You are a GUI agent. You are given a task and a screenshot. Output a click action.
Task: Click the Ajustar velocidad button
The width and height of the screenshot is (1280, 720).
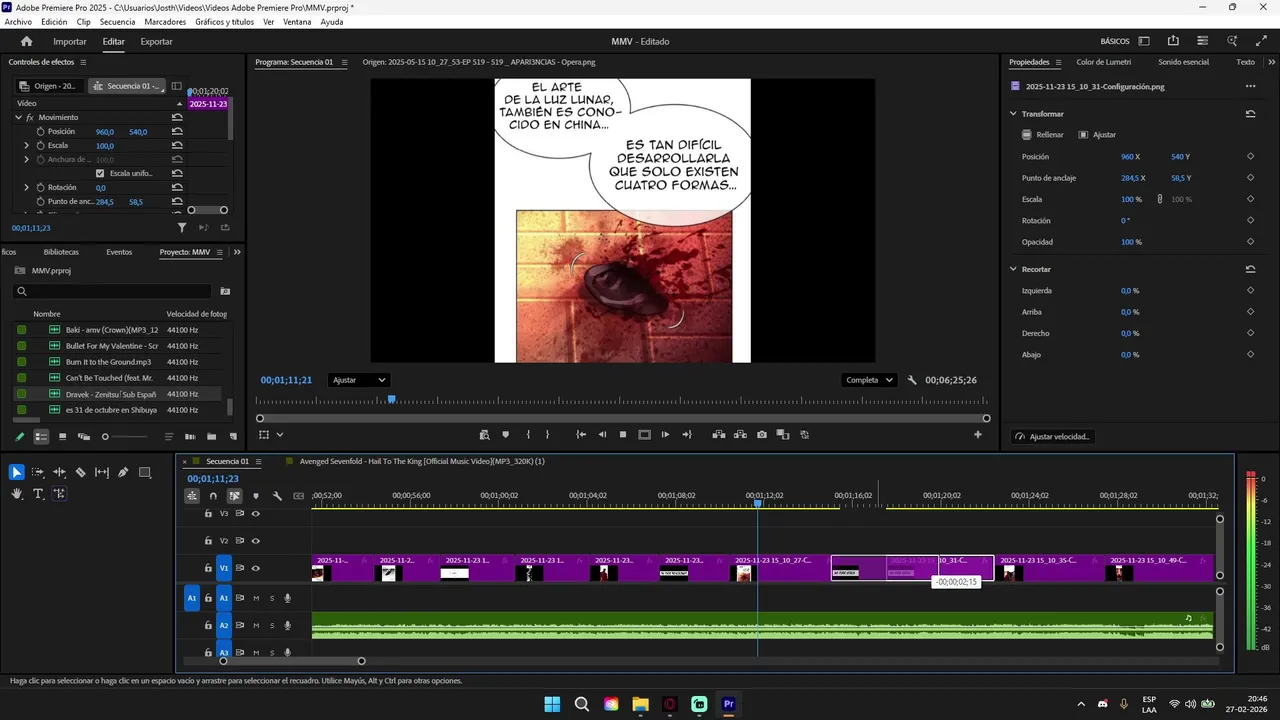pyautogui.click(x=1052, y=437)
